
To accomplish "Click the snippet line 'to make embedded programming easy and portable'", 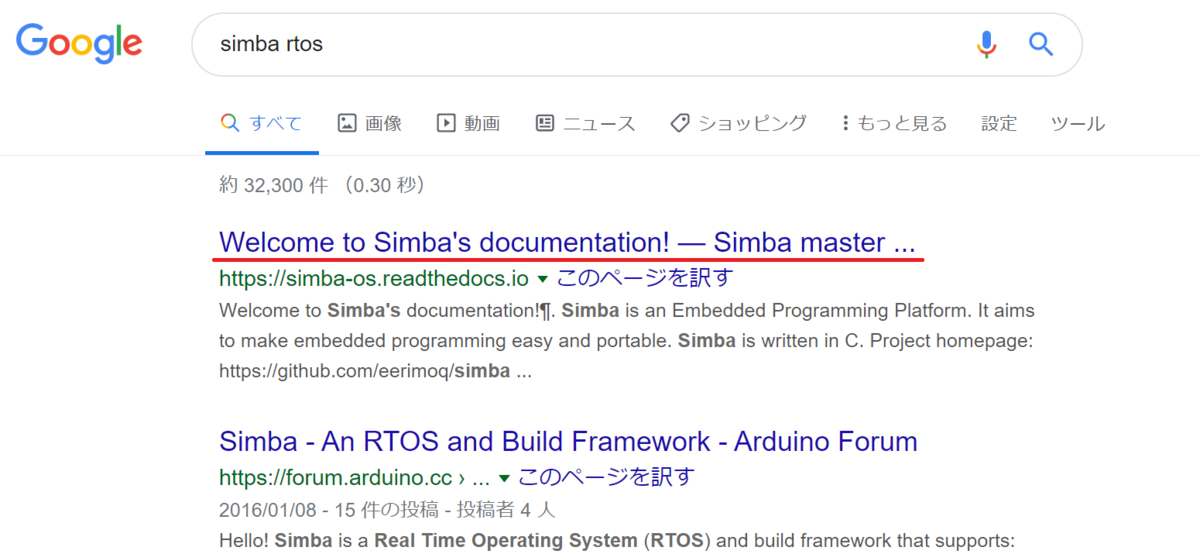I will (x=446, y=341).
